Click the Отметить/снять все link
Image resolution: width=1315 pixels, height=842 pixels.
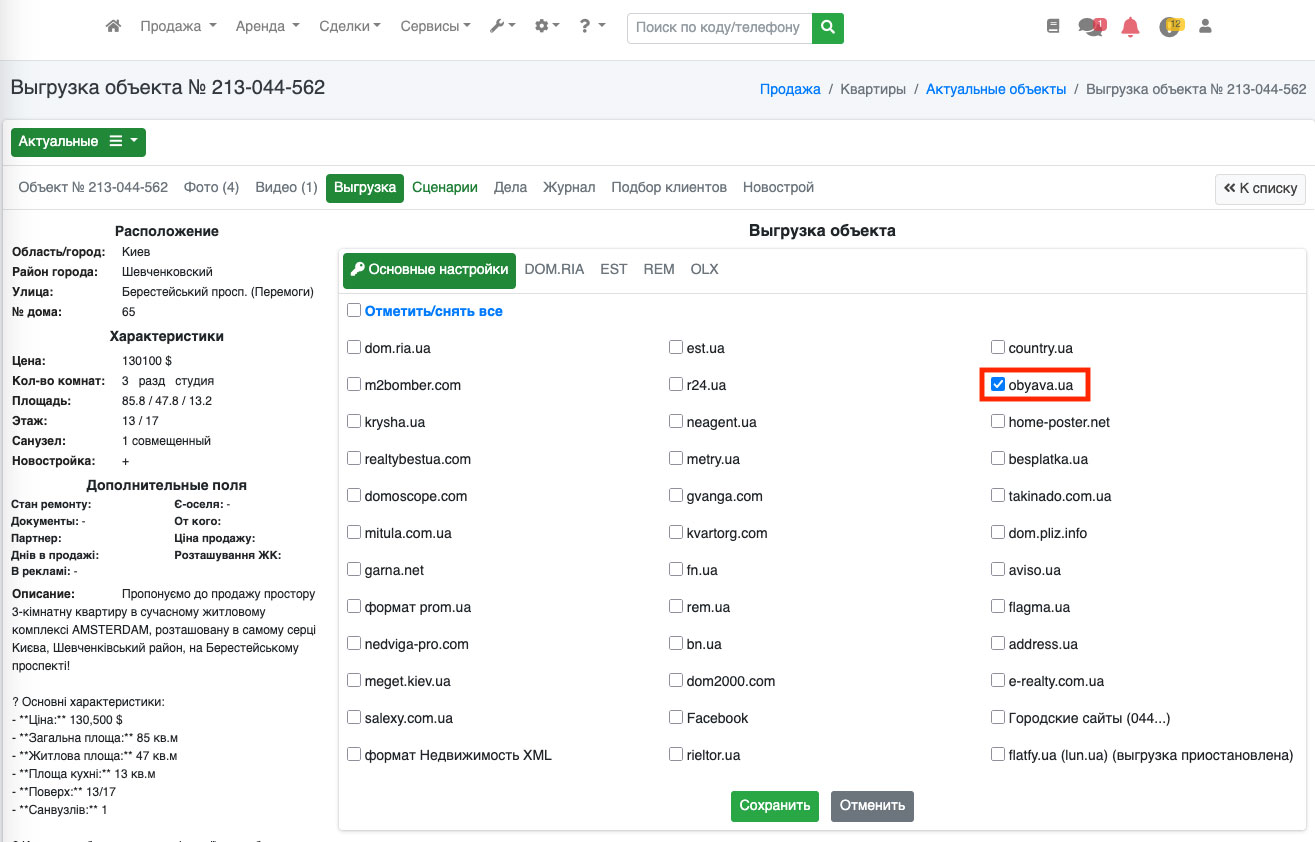coord(433,311)
